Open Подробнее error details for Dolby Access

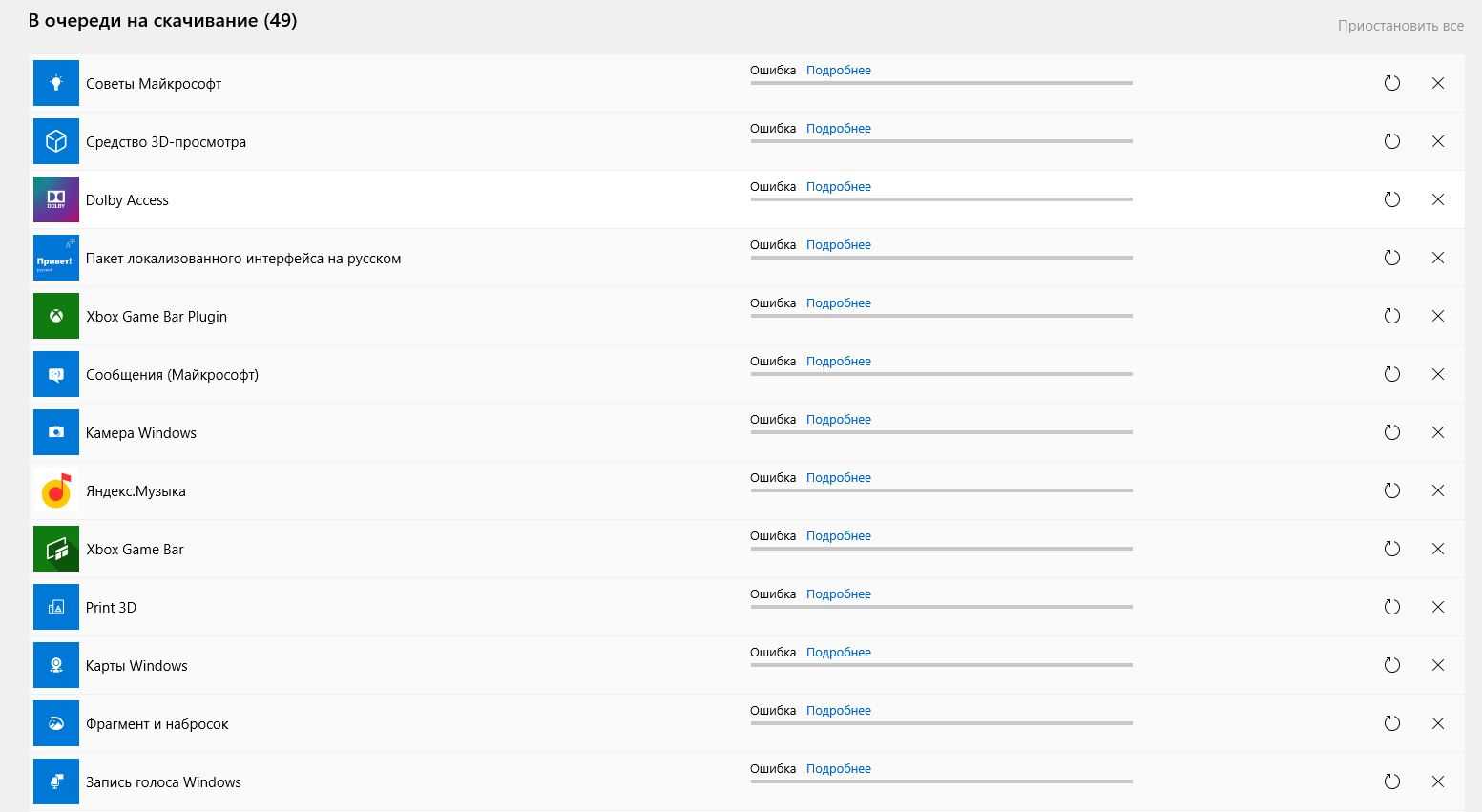coord(838,187)
